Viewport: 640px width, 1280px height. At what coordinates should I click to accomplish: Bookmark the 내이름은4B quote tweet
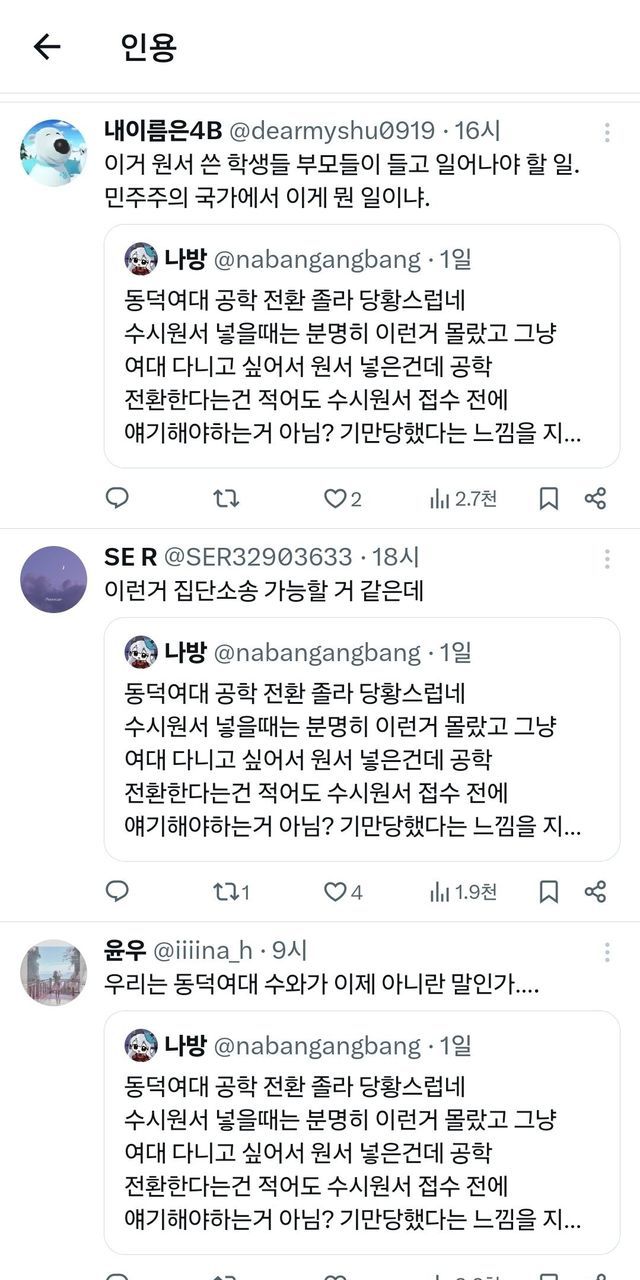(x=549, y=498)
